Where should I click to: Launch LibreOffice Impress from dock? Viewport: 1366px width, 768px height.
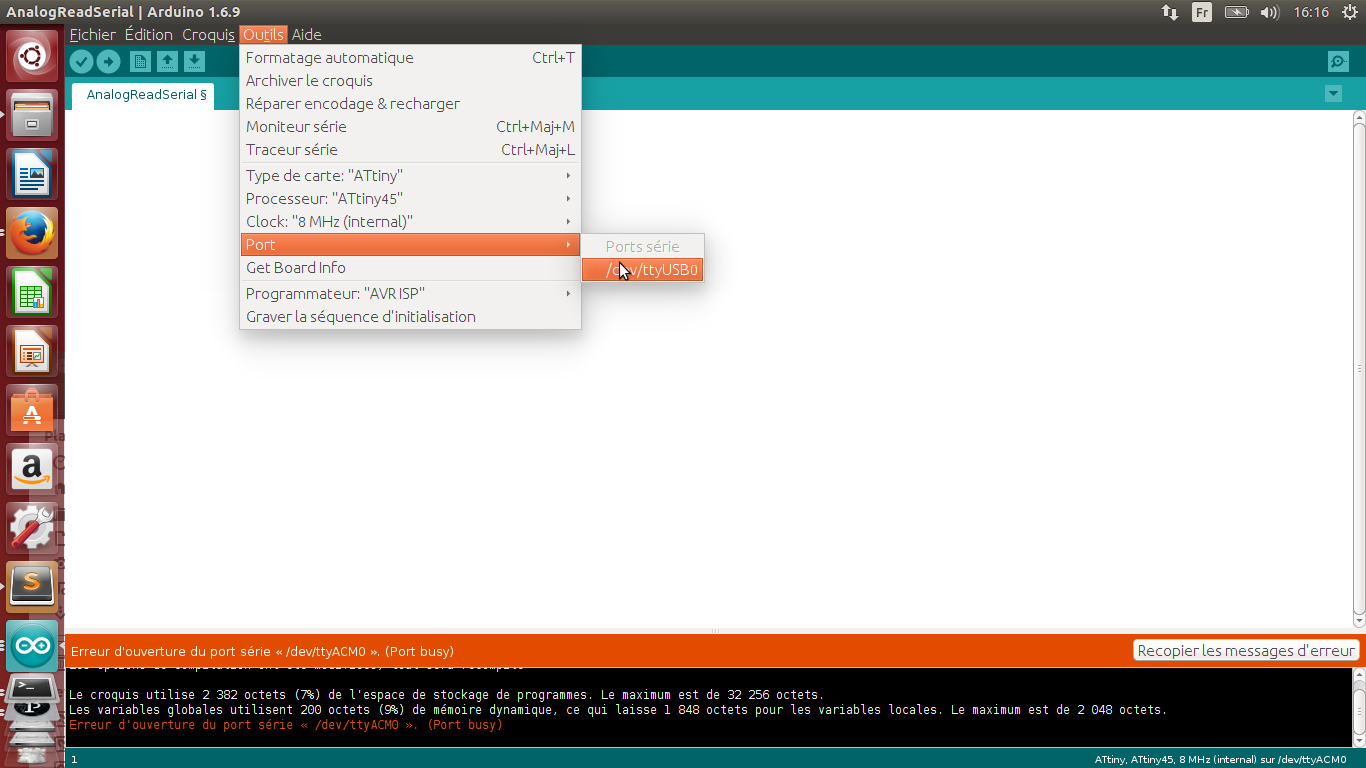pyautogui.click(x=33, y=352)
